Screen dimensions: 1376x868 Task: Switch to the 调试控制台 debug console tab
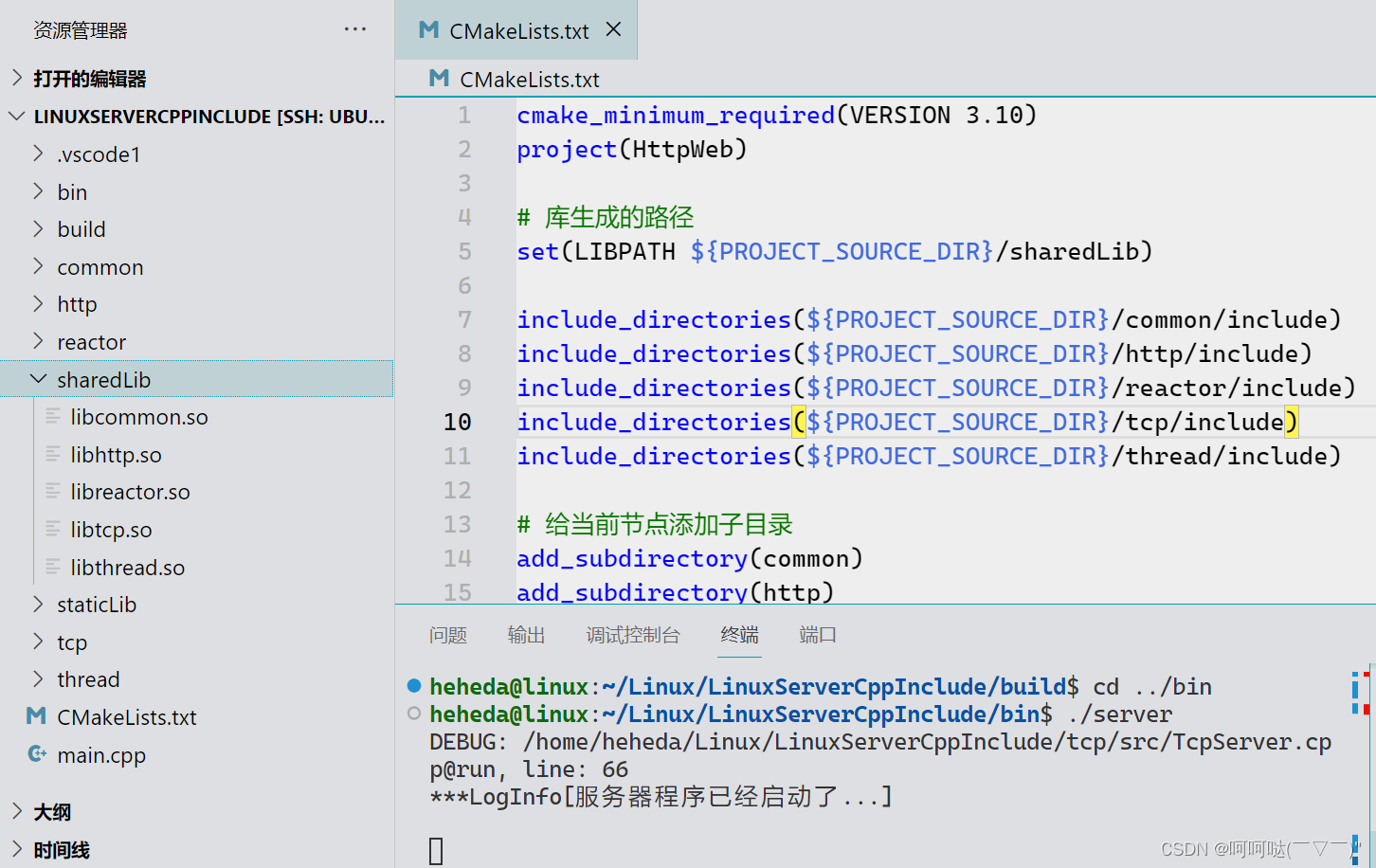(x=633, y=635)
